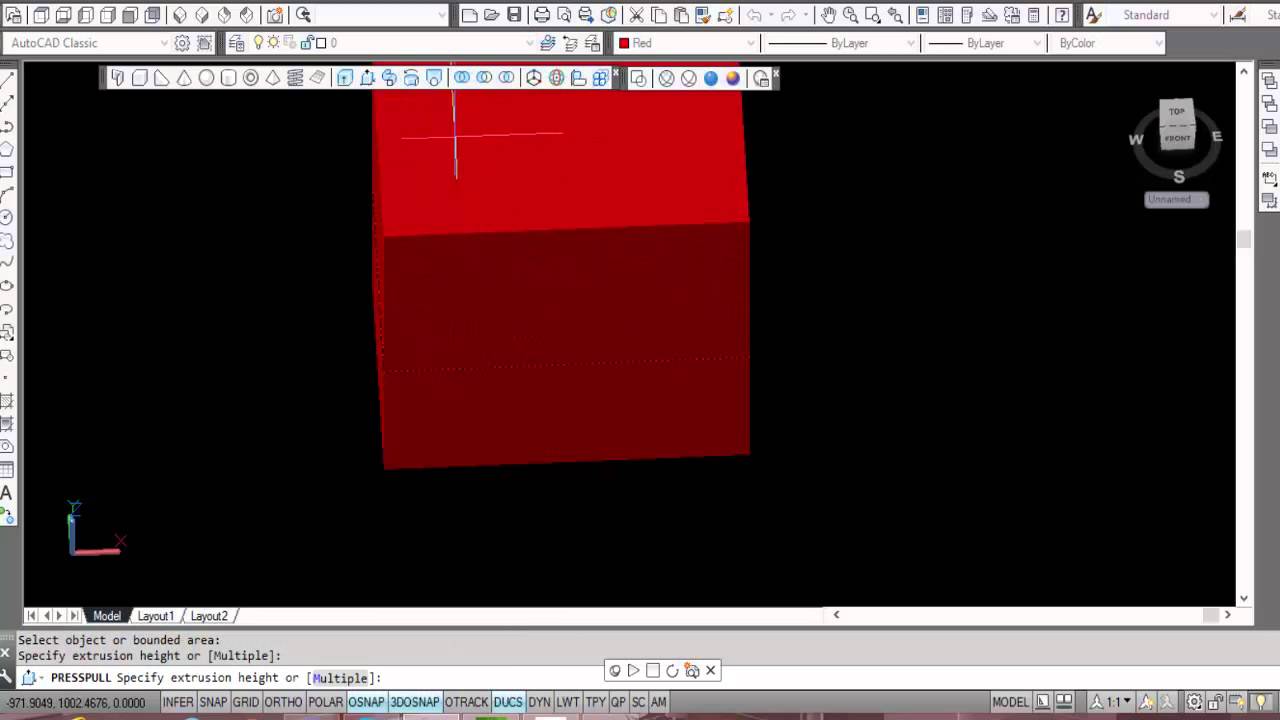
Task: Click the TOP face of ViewCube
Action: (1177, 112)
